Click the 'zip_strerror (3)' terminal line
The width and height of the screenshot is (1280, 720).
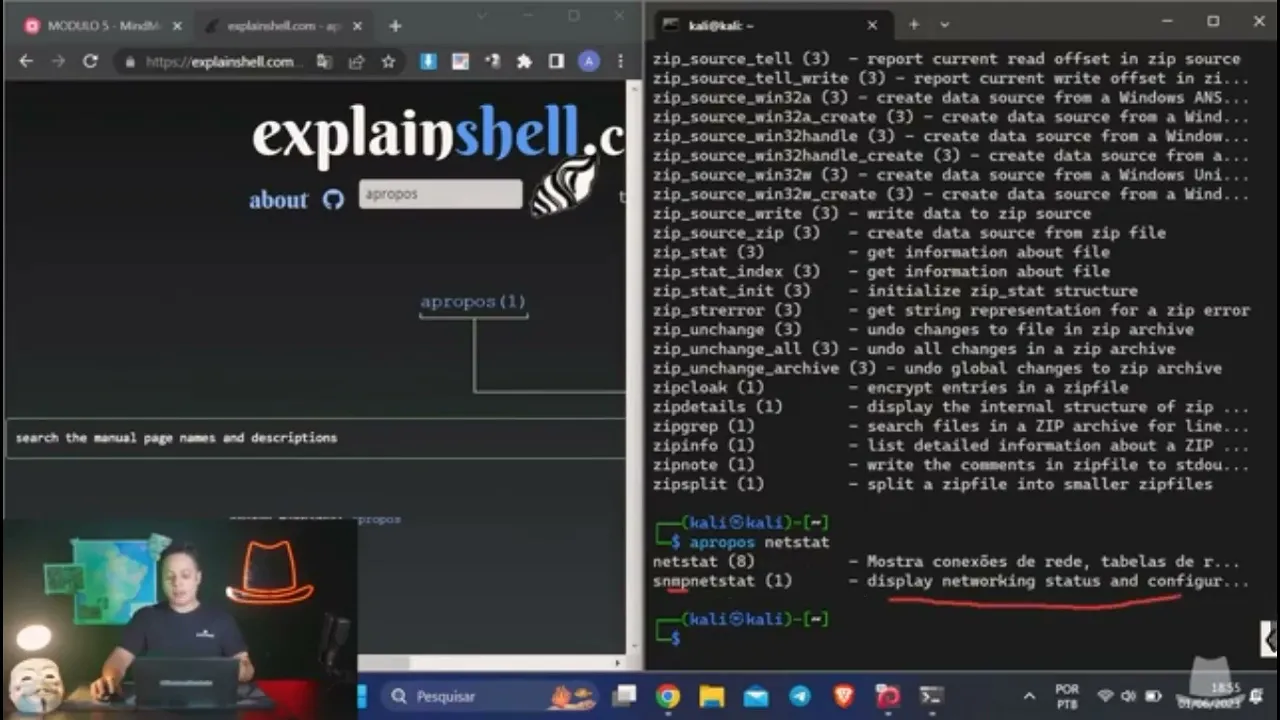click(950, 310)
